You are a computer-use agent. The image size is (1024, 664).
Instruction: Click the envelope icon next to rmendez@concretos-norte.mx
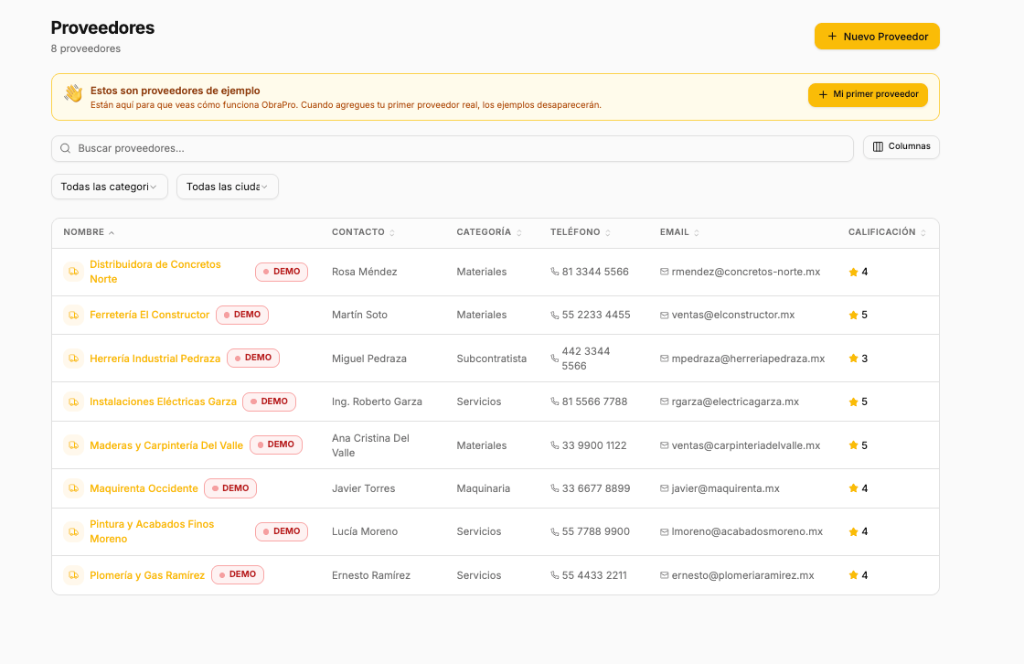pyautogui.click(x=664, y=272)
